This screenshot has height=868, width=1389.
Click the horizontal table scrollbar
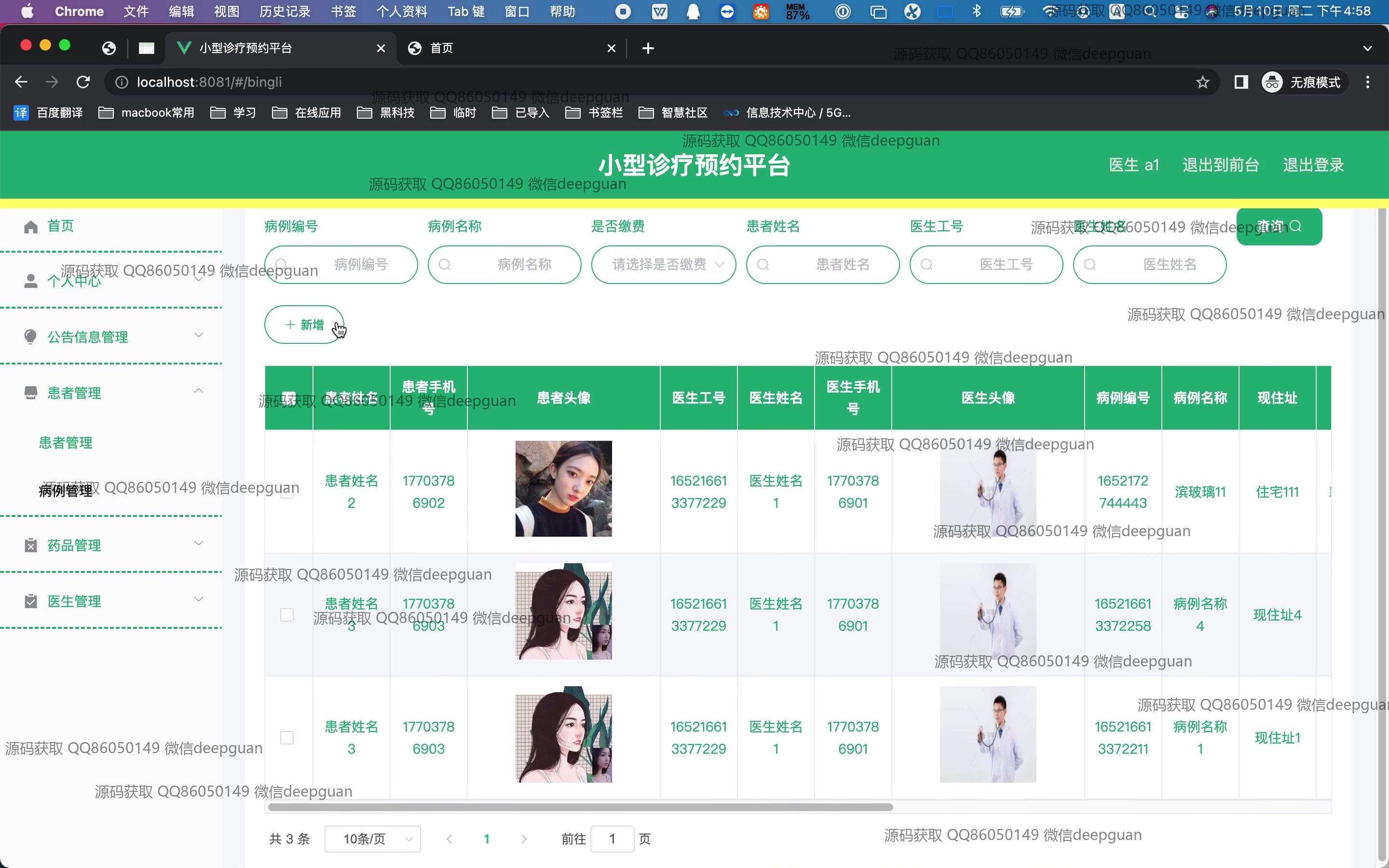point(580,807)
